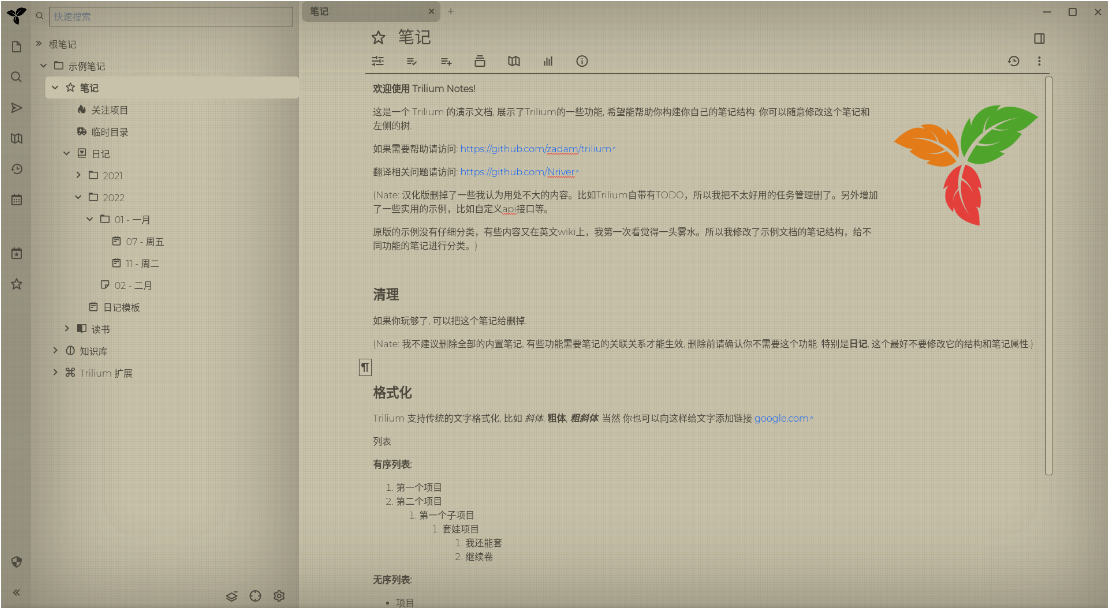Viewport: 1108px width, 608px height.
Task: Open the jump-to-note arrow icon
Action: [x=15, y=109]
